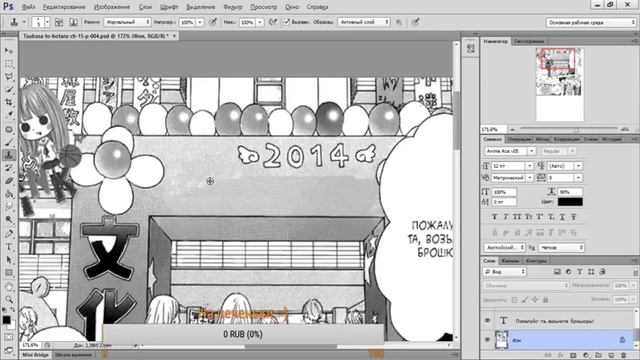Add a layer mask icon
The image size is (640, 360).
[x=573, y=356]
